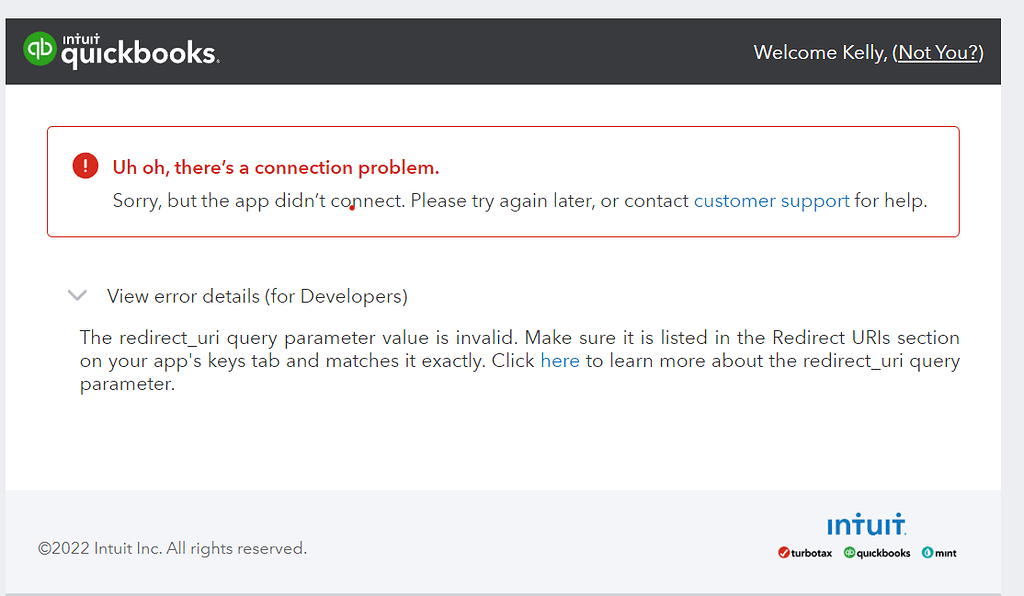Screen dimensions: 1024x596
Task: Click the quickbooks logo in footer
Action: pos(877,553)
